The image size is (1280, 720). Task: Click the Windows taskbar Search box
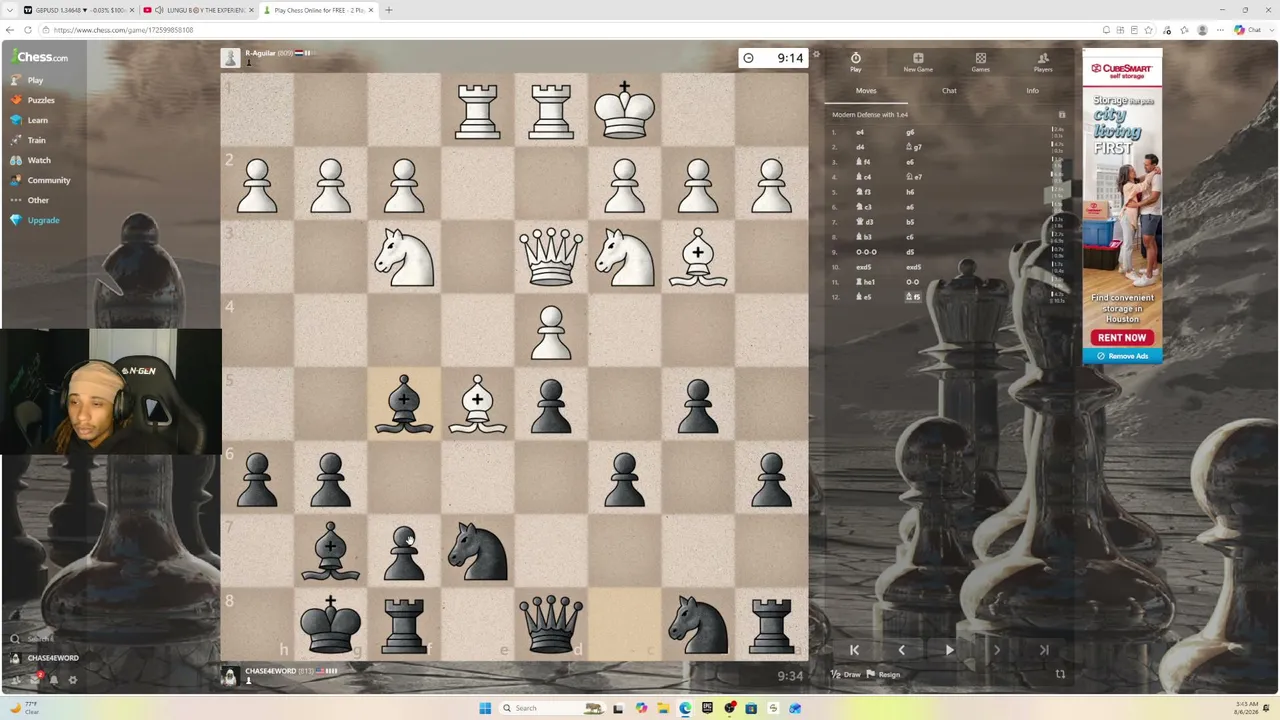click(552, 708)
